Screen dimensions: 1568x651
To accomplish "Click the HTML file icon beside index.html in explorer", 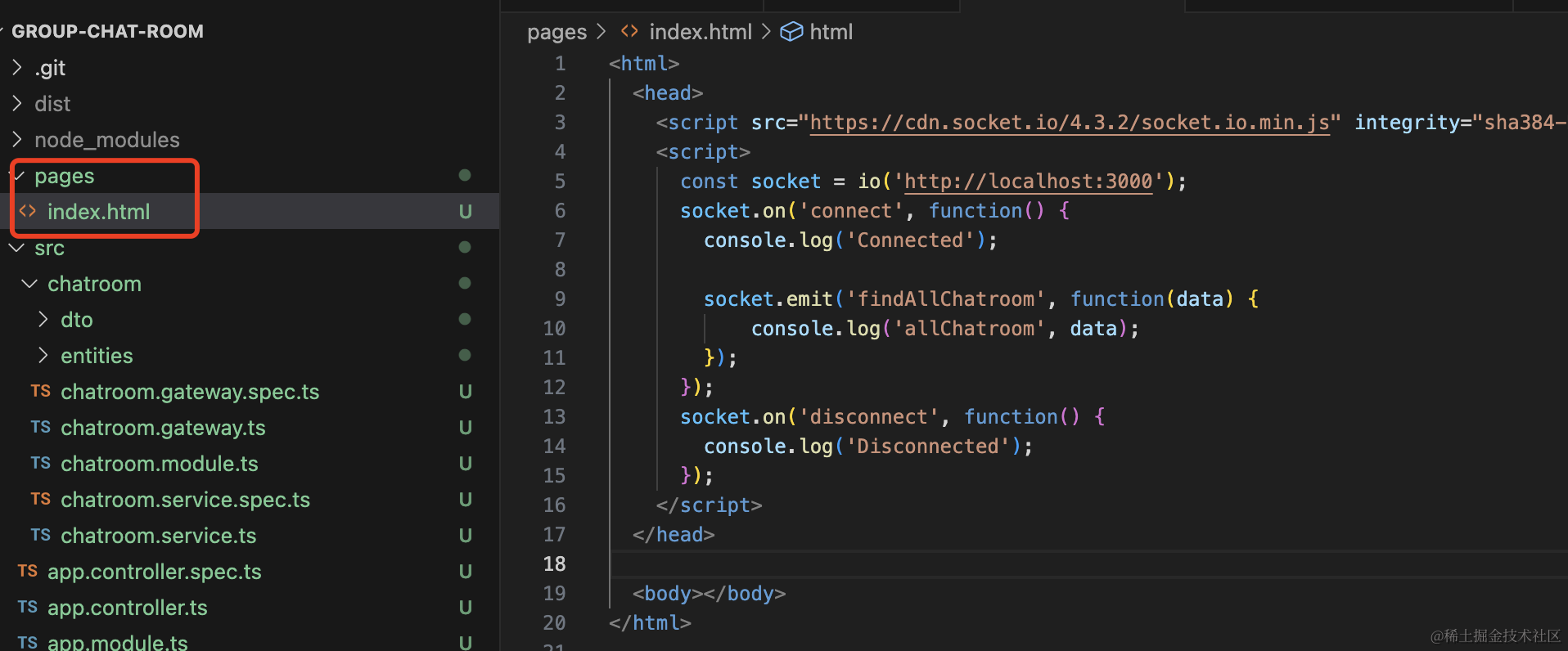I will point(28,212).
